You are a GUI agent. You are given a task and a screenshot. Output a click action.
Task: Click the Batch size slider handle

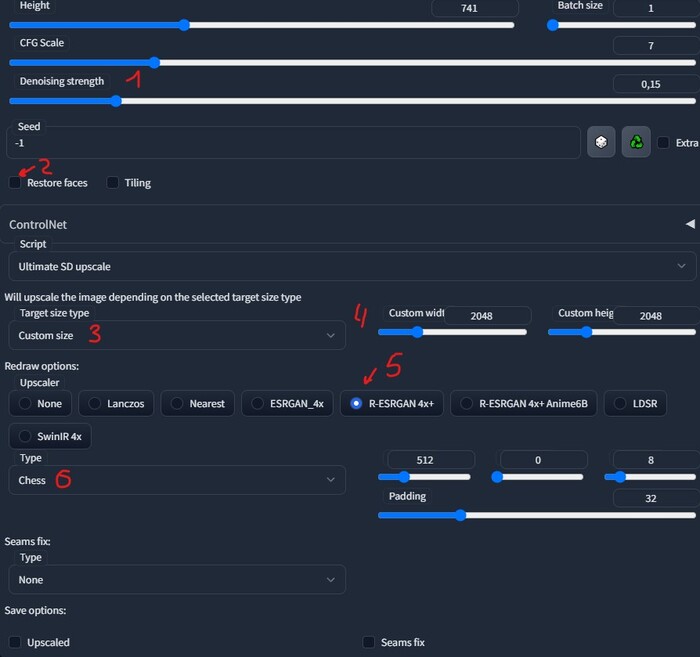553,25
